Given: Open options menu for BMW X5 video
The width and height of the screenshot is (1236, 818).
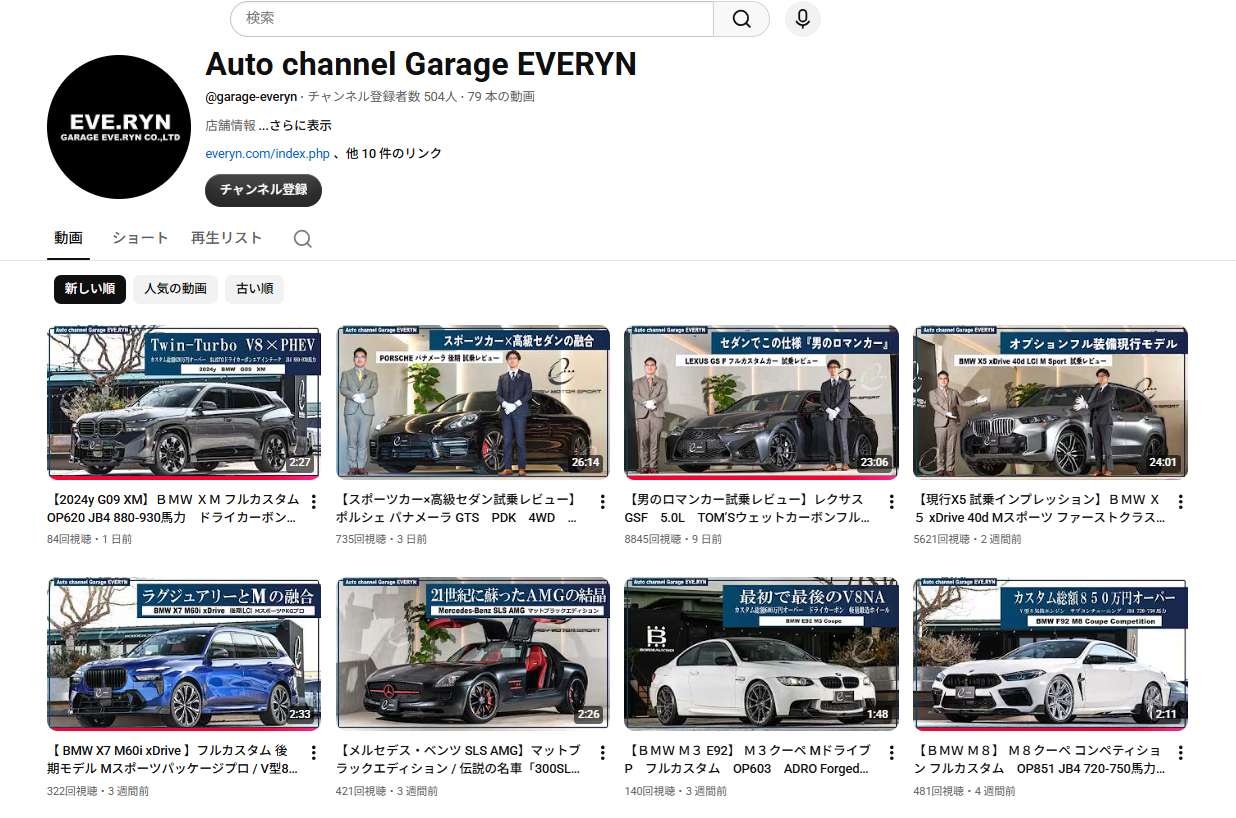Looking at the screenshot, I should (x=1180, y=501).
